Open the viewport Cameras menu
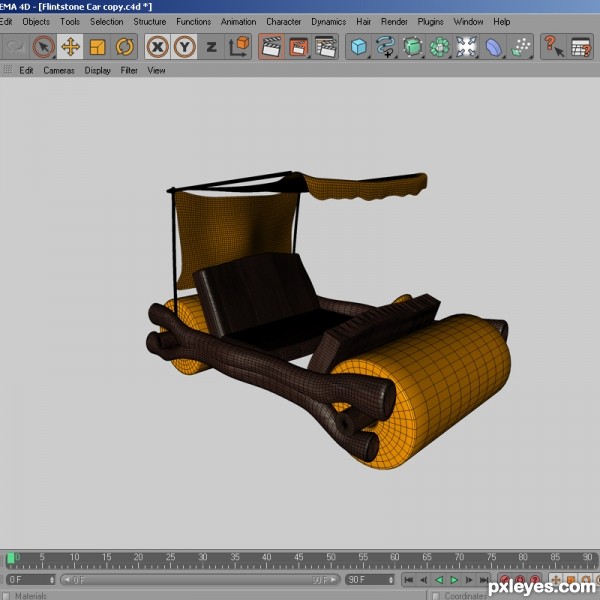Viewport: 600px width, 600px height. click(x=59, y=70)
